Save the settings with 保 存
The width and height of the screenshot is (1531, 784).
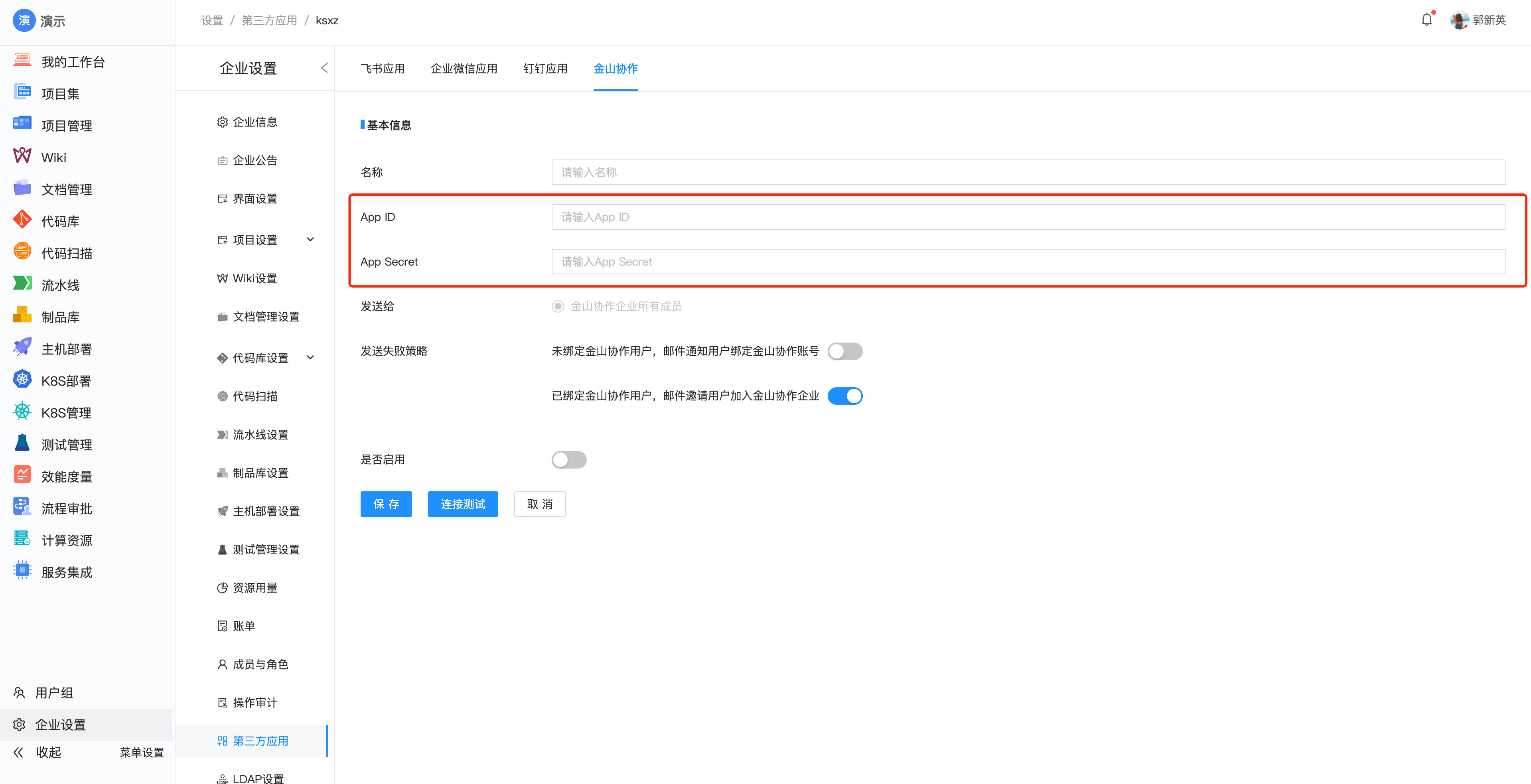(386, 504)
